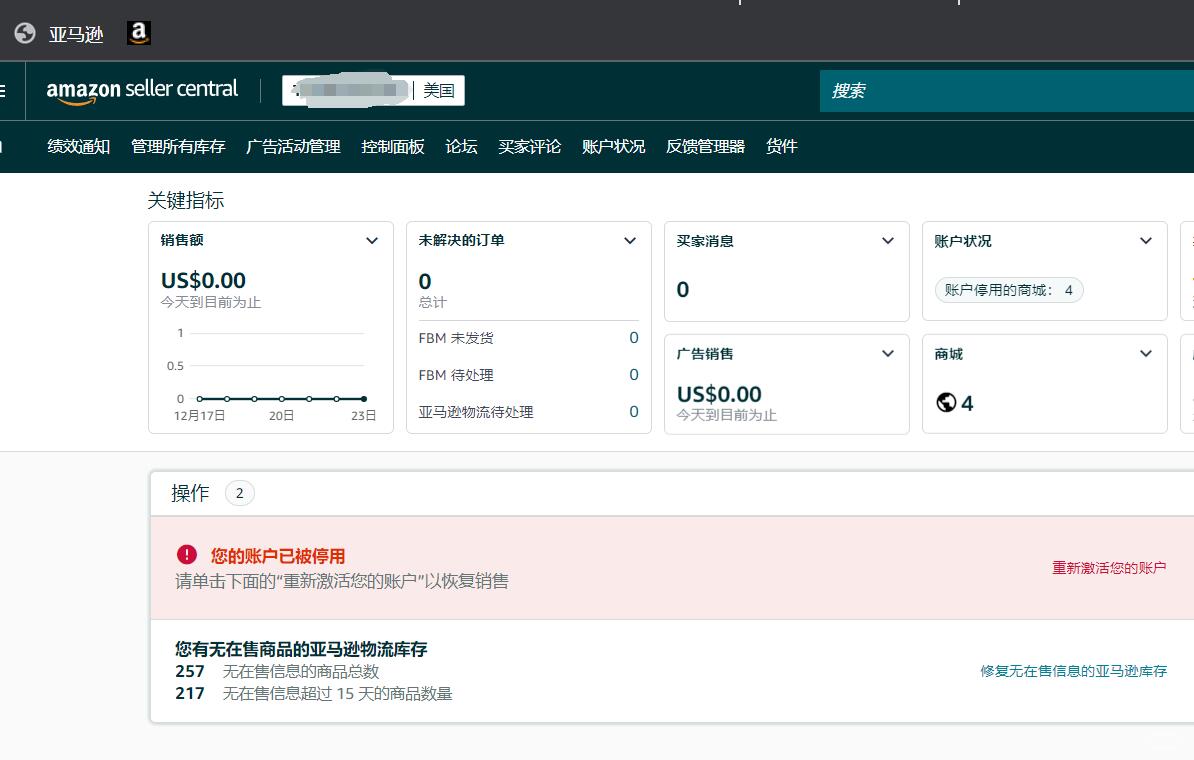The image size is (1194, 760).
Task: Click the 关键指标 section heading
Action: [x=186, y=200]
